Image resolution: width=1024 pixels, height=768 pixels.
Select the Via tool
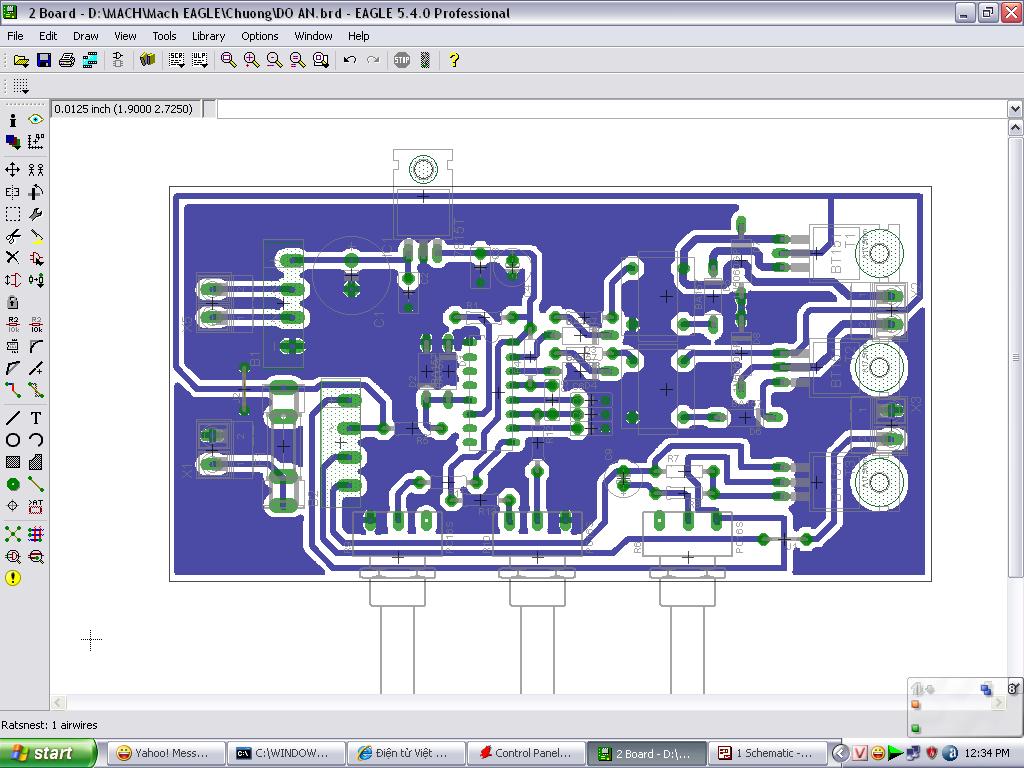[13, 484]
